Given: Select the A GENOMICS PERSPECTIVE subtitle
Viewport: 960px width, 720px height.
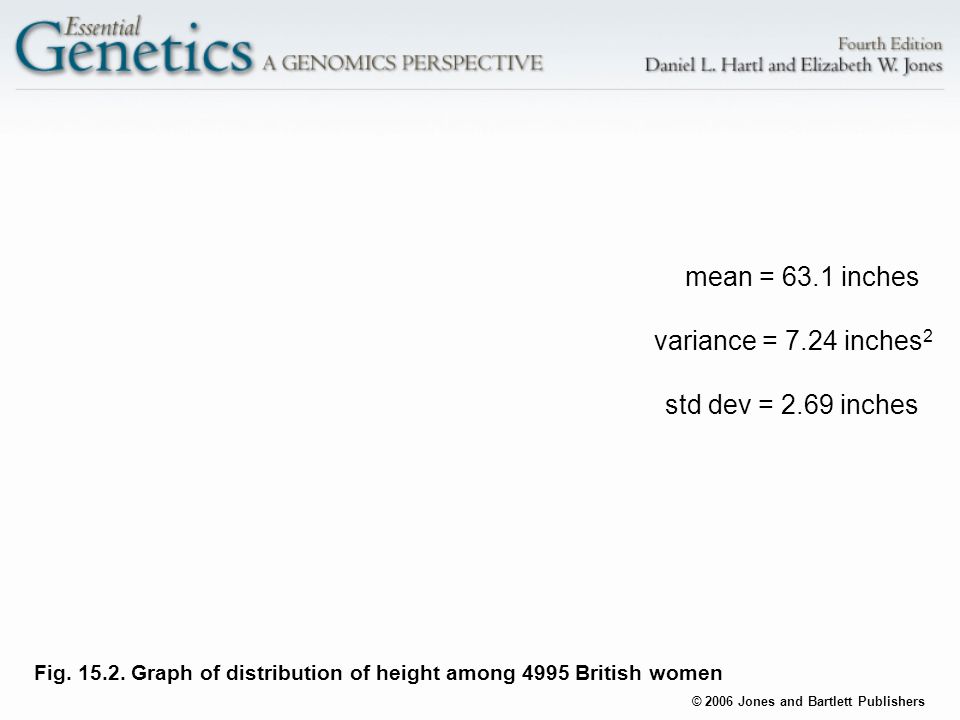Looking at the screenshot, I should 403,62.
